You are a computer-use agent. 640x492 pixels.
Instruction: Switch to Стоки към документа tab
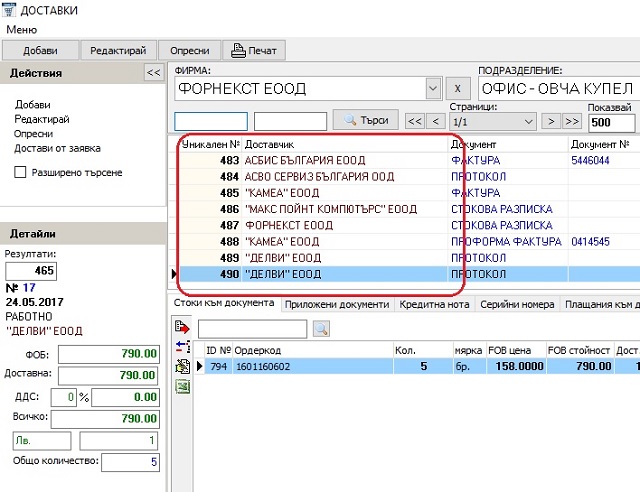pyautogui.click(x=224, y=303)
